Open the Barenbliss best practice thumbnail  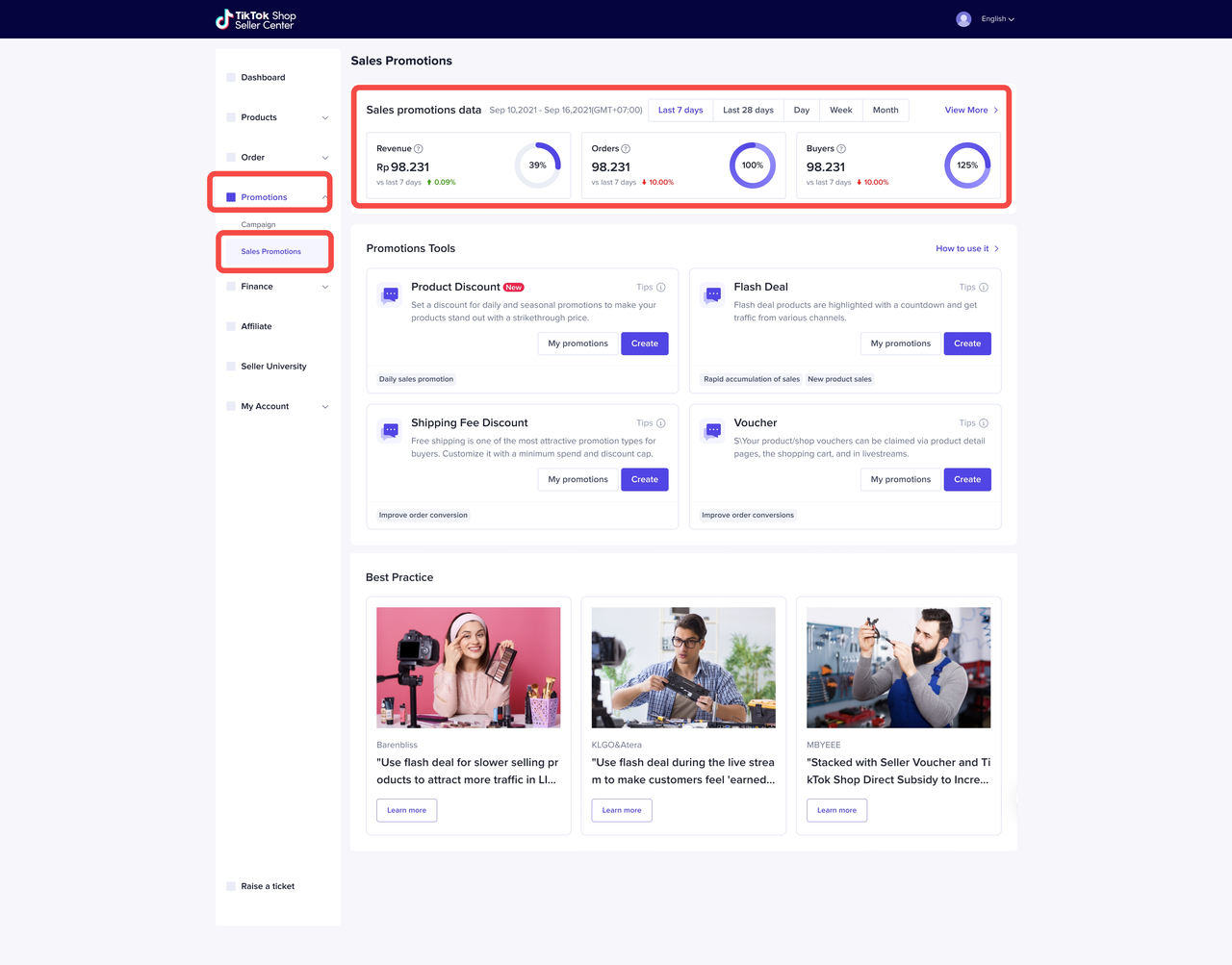pos(468,667)
